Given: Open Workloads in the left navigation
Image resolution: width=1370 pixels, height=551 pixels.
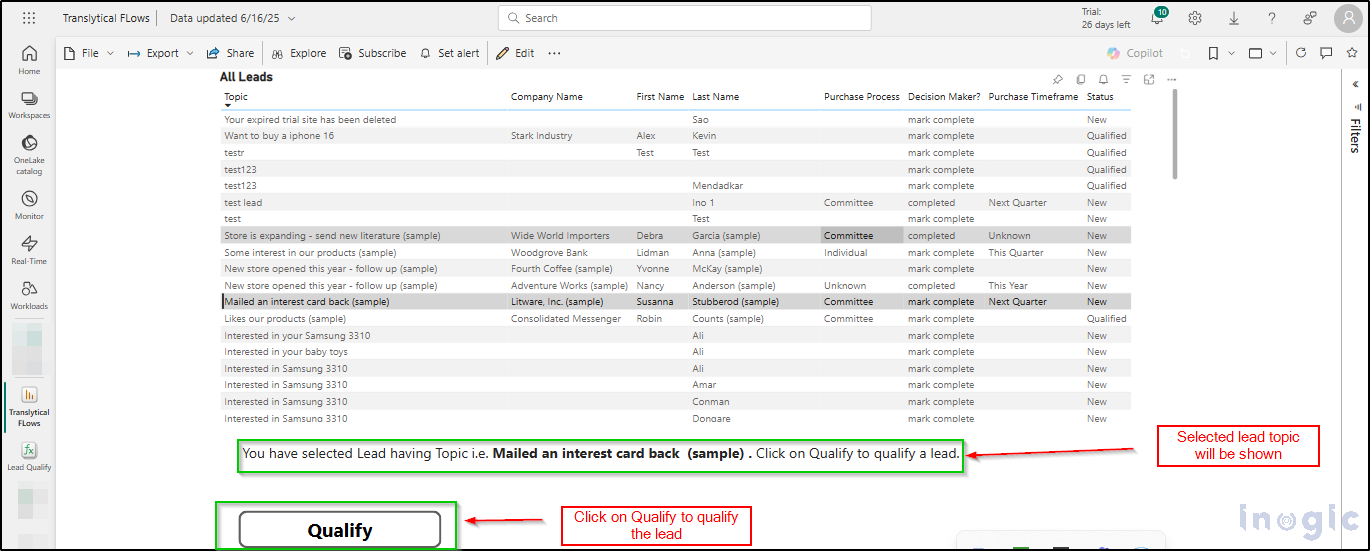Looking at the screenshot, I should pyautogui.click(x=29, y=295).
